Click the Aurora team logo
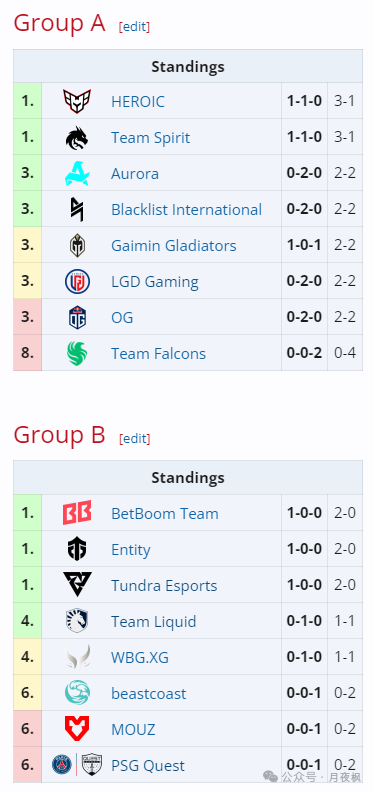373x792 pixels. [77, 173]
